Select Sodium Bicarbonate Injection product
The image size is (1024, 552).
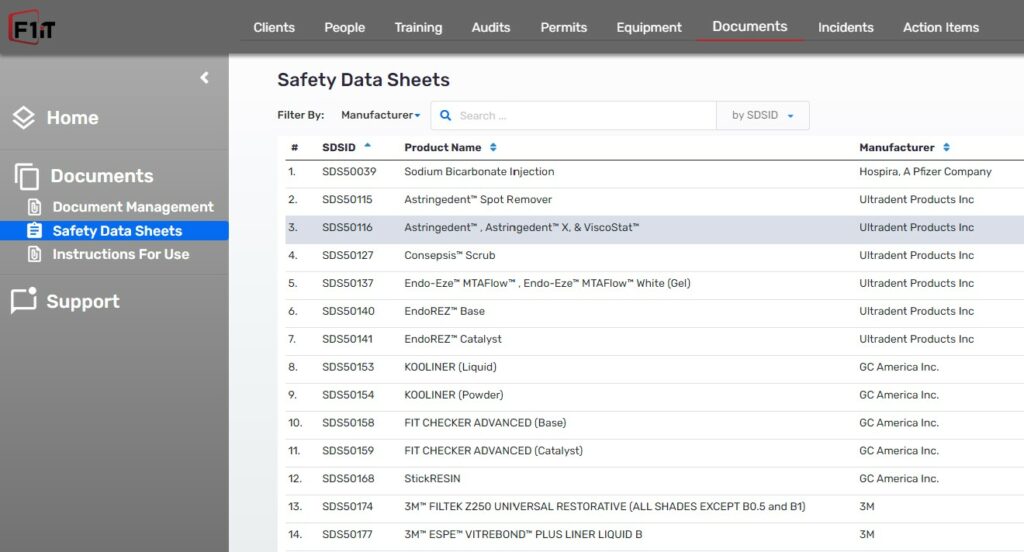click(479, 172)
